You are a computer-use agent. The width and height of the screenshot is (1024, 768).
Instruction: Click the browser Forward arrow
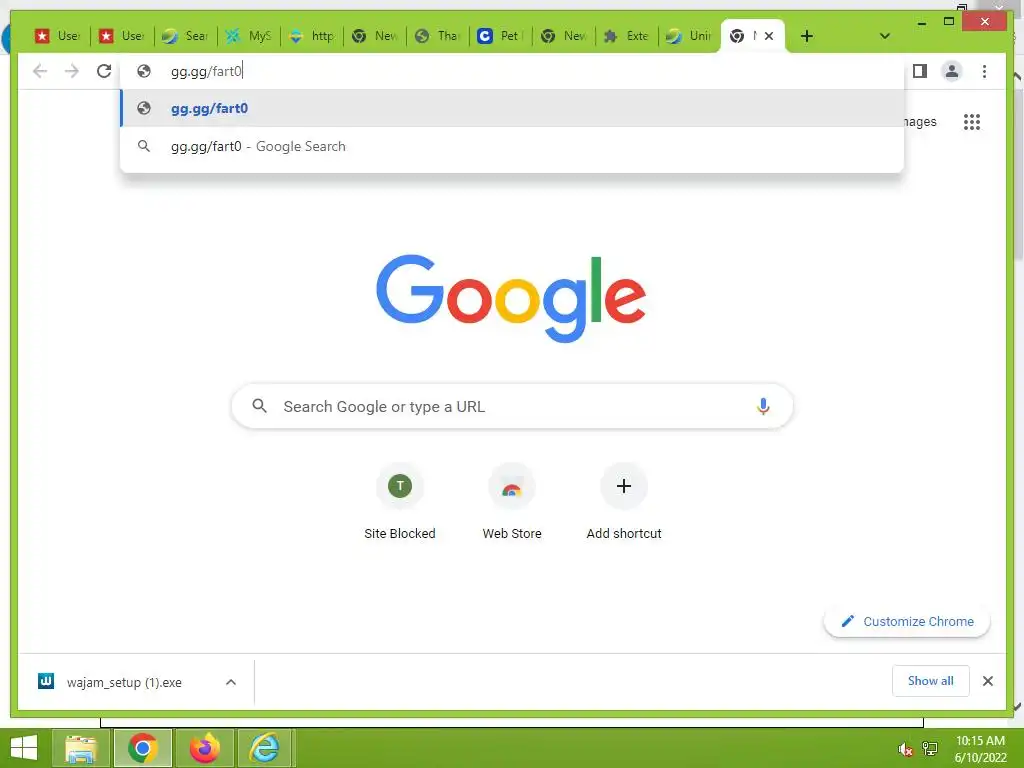[72, 71]
